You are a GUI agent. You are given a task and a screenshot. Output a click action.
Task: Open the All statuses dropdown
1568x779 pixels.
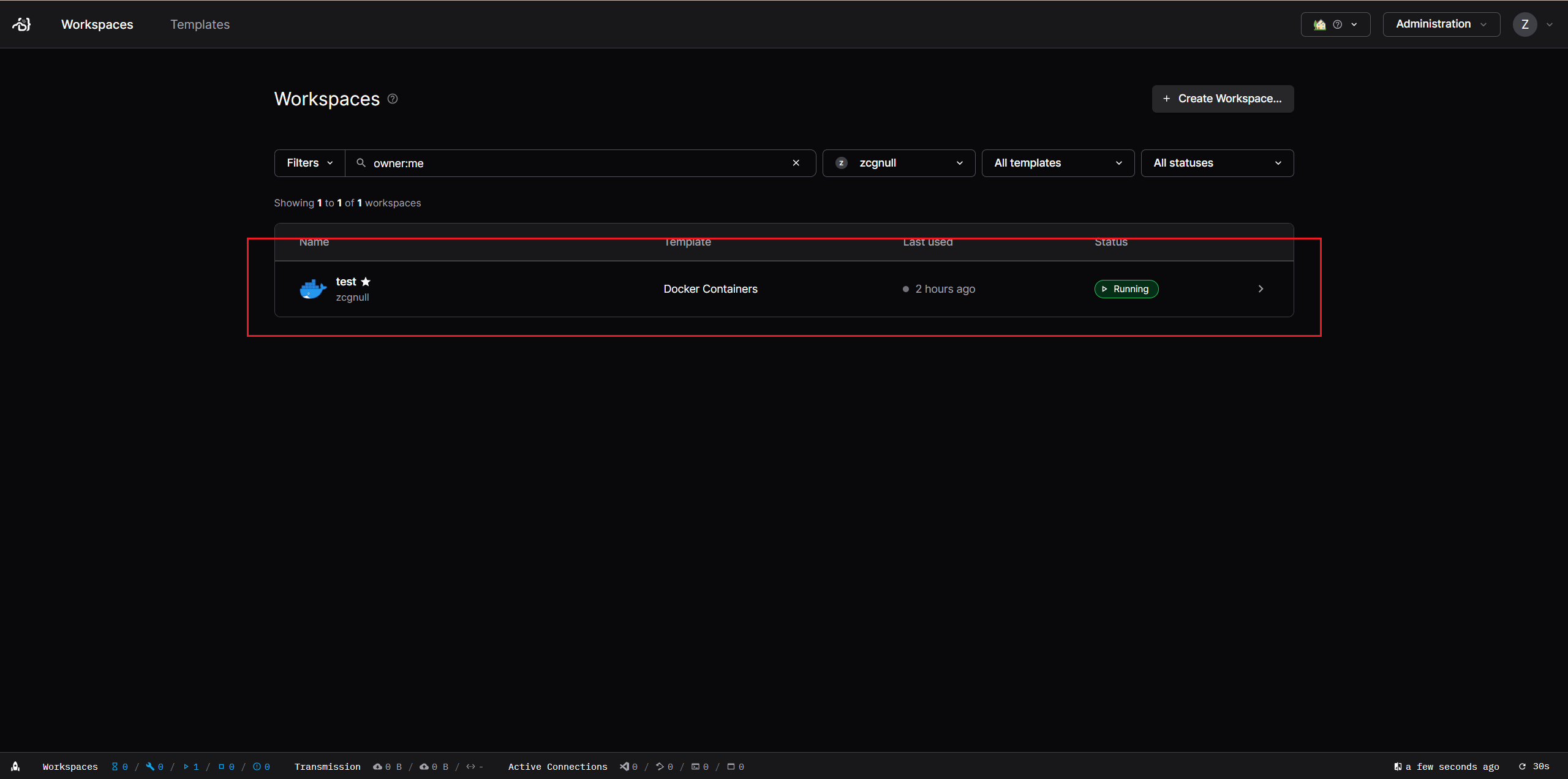[1216, 163]
